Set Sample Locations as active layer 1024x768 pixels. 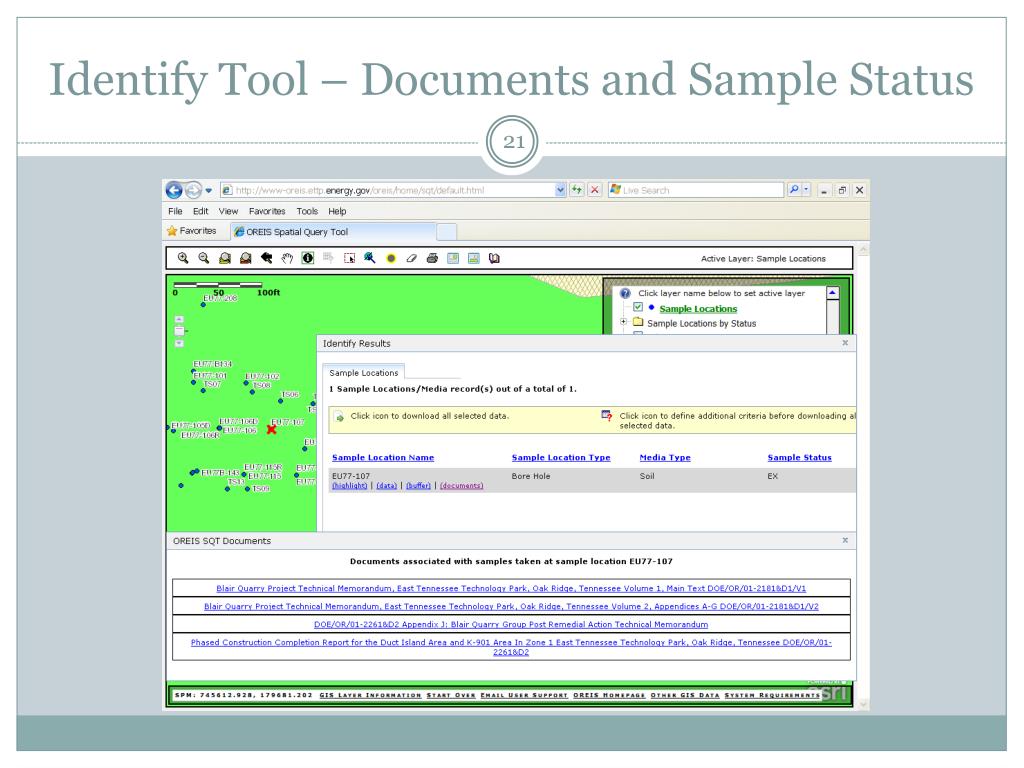698,309
